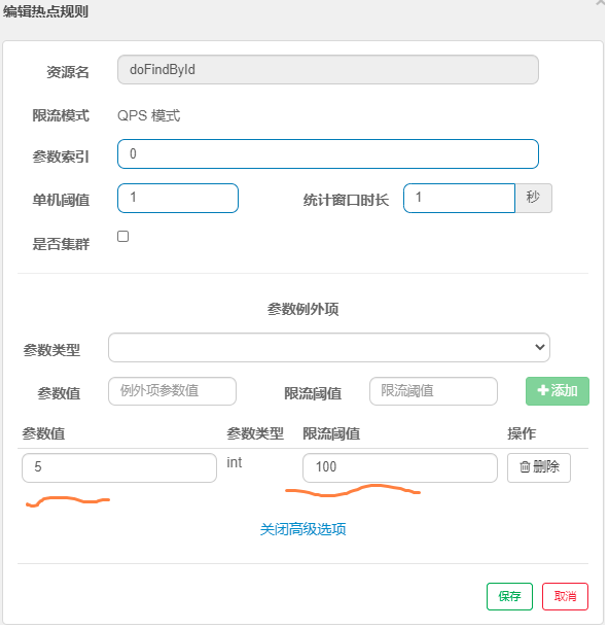
Task: Click the int type cell in the exception row
Action: [234, 463]
